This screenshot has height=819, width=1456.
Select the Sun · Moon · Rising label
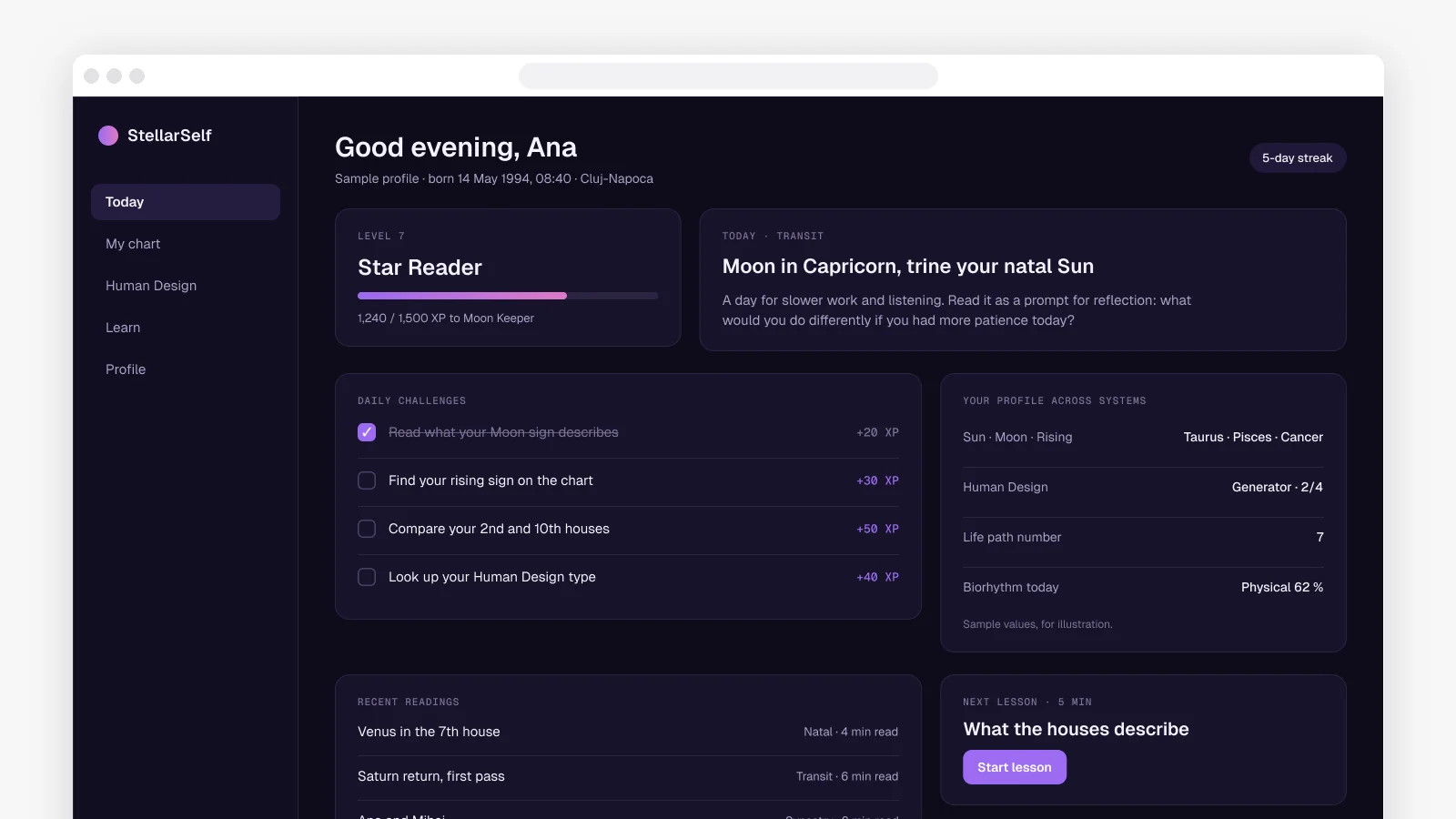(x=1017, y=438)
